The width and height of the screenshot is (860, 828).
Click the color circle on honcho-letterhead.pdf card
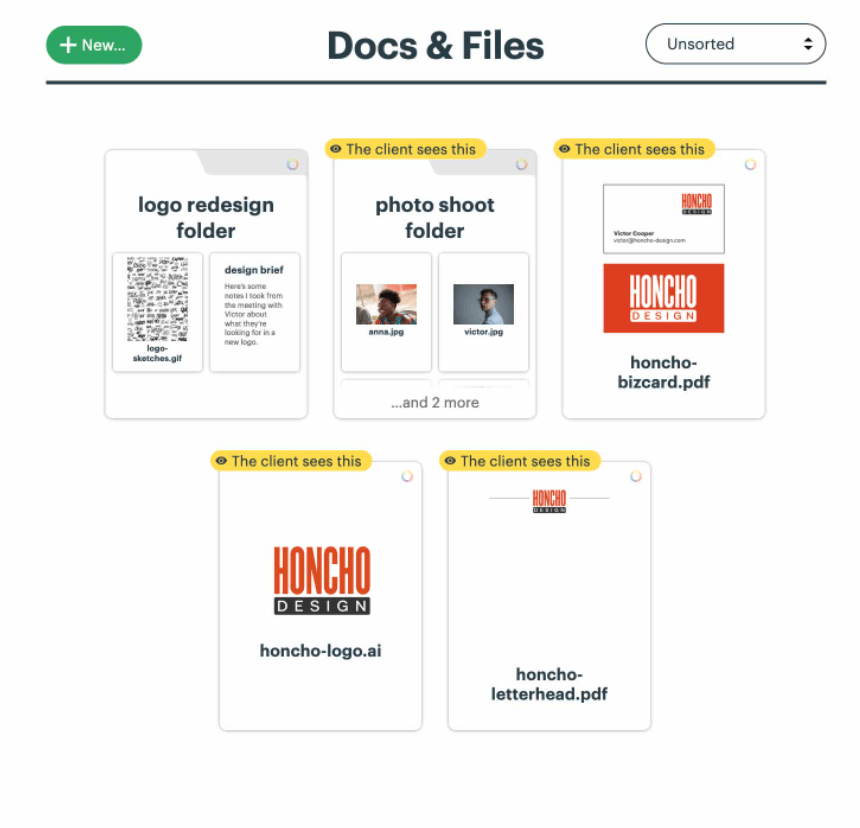pyautogui.click(x=636, y=476)
